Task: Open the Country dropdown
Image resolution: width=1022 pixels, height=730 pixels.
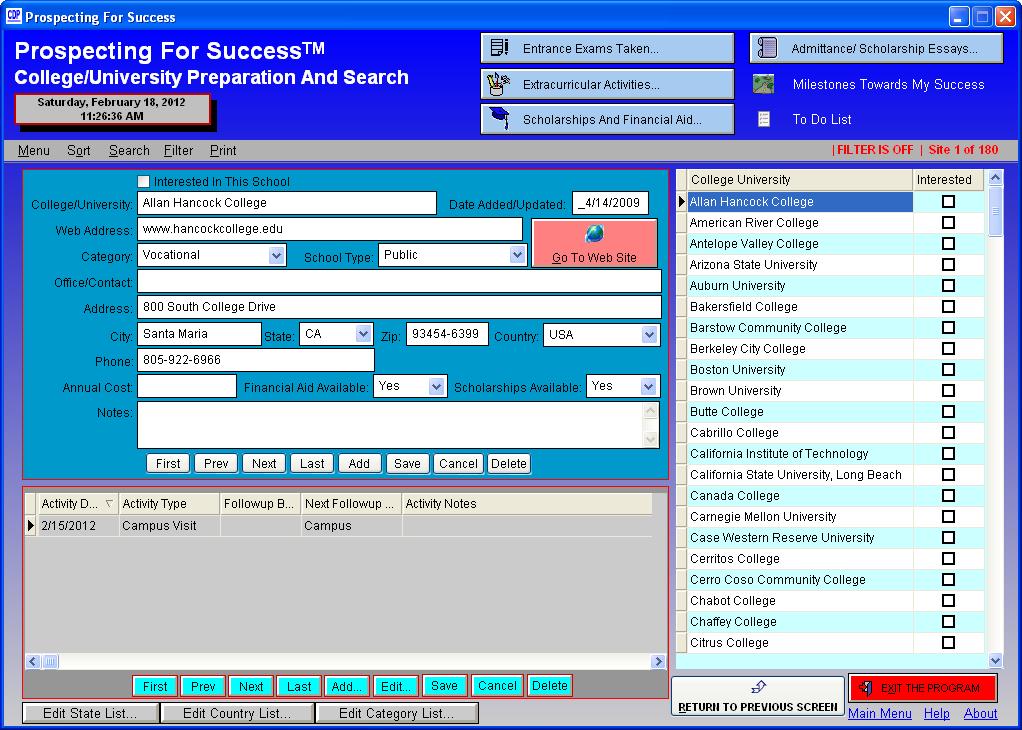Action: pos(649,335)
